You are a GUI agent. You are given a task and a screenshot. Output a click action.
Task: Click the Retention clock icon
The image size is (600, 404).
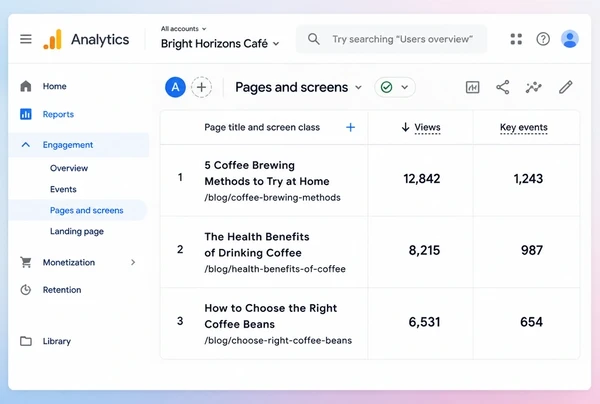tap(26, 290)
